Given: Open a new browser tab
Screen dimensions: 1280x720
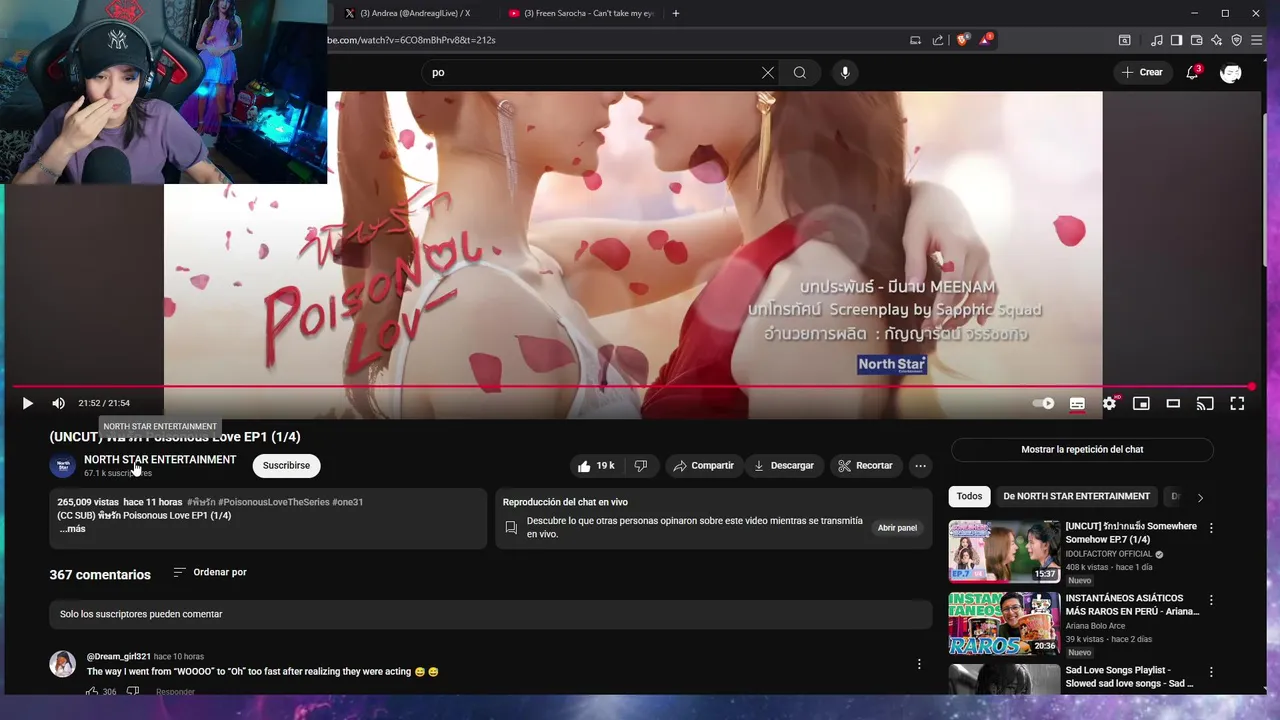Looking at the screenshot, I should tap(676, 13).
